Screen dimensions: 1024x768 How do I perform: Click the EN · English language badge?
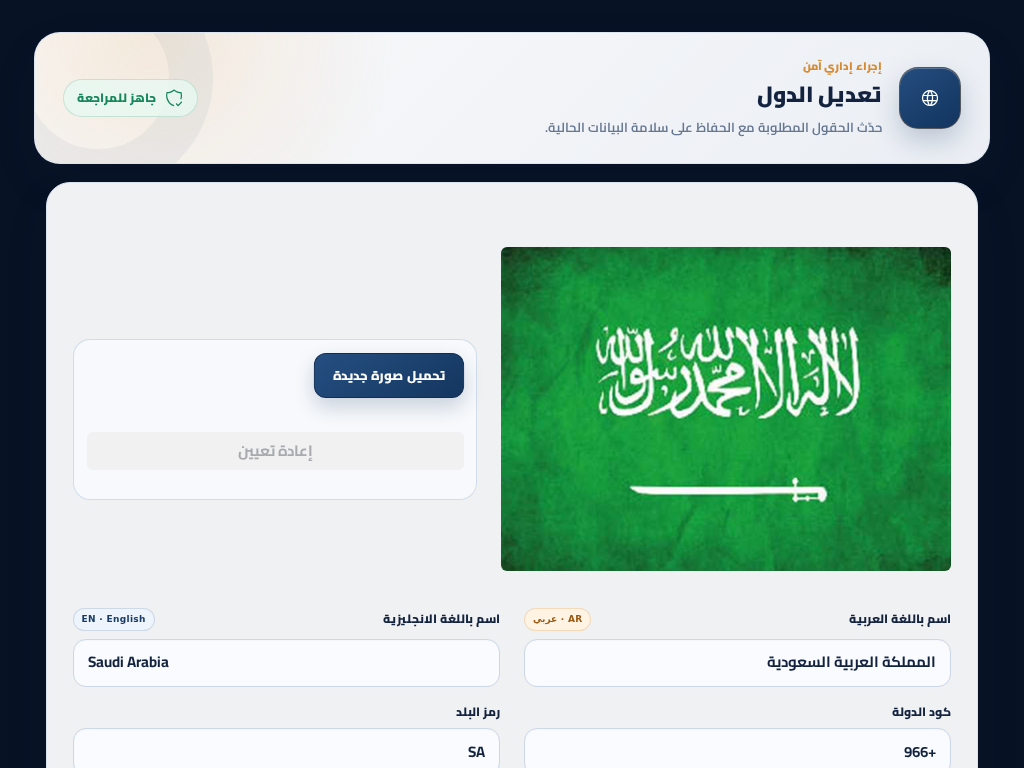(114, 619)
